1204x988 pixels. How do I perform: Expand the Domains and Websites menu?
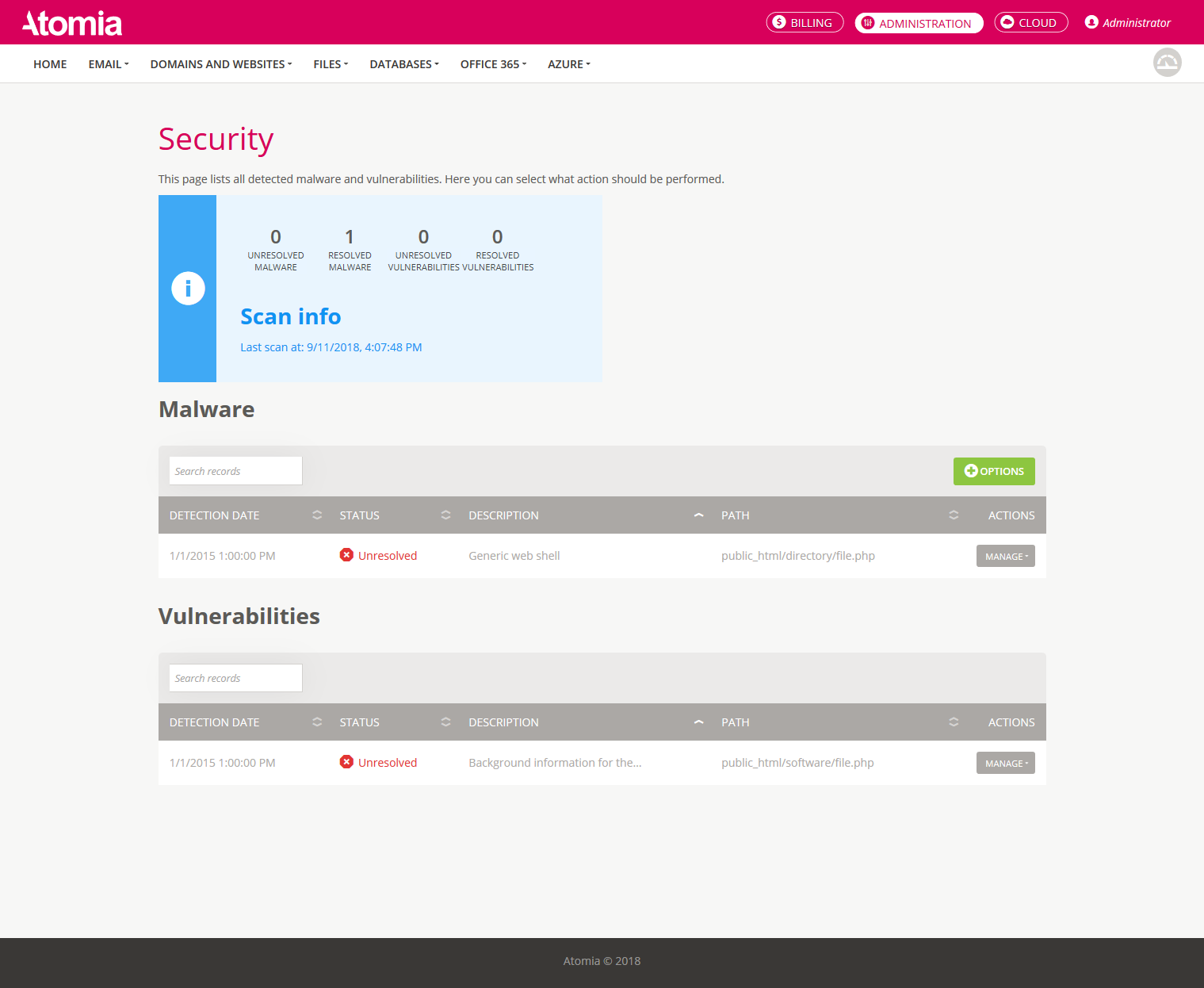click(x=220, y=63)
